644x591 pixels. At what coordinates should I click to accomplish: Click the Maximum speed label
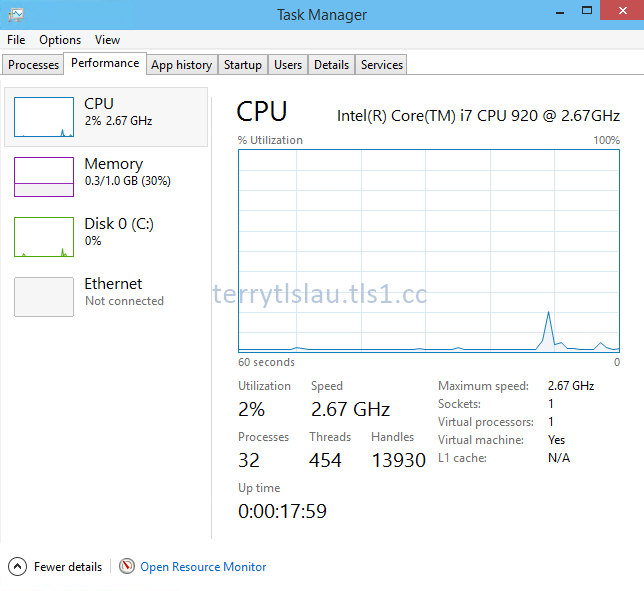click(483, 386)
